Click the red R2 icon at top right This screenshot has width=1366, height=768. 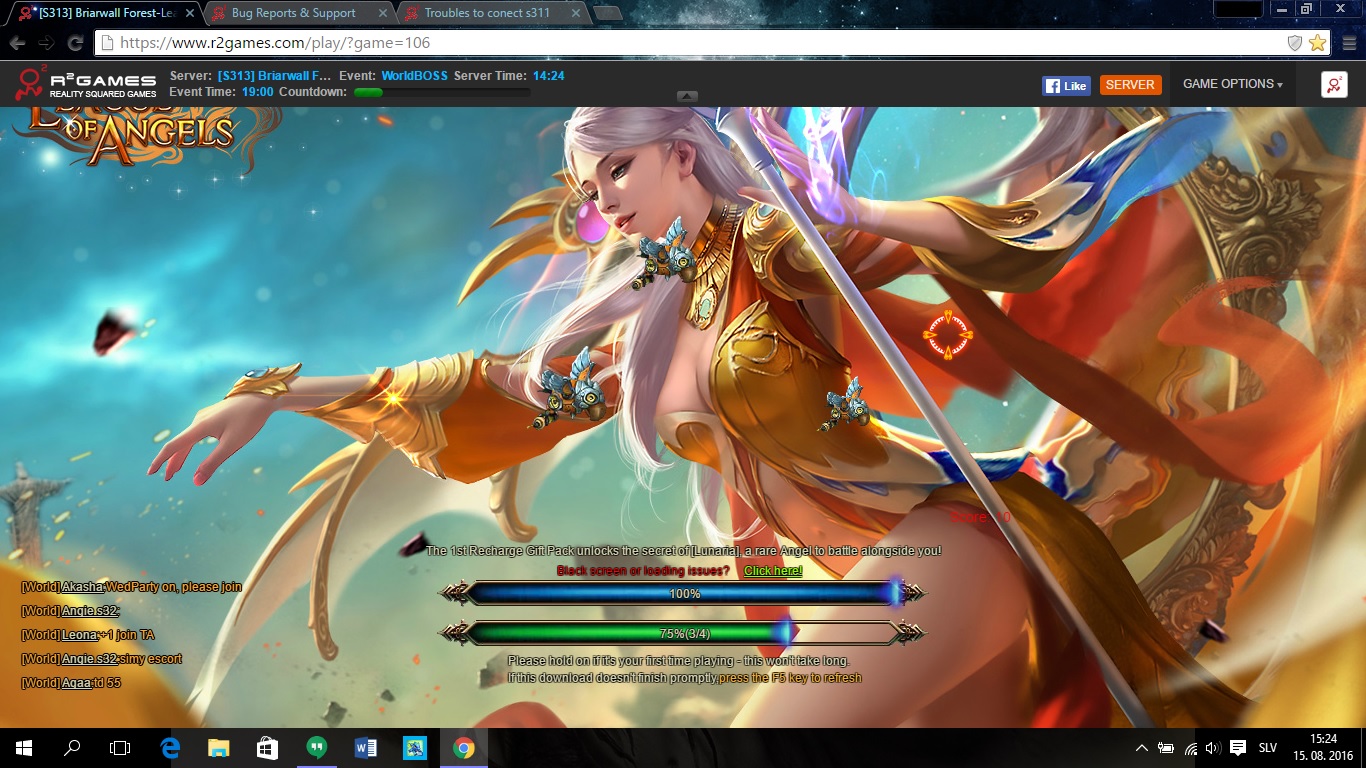point(1333,85)
